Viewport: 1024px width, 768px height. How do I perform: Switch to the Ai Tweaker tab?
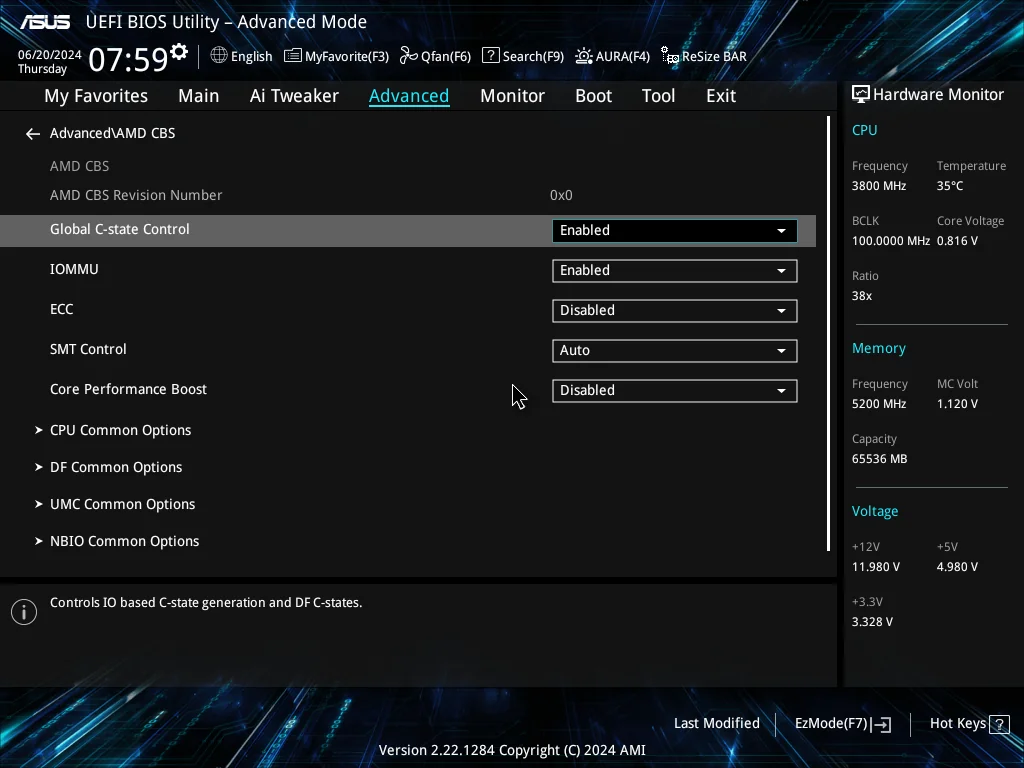[x=294, y=96]
